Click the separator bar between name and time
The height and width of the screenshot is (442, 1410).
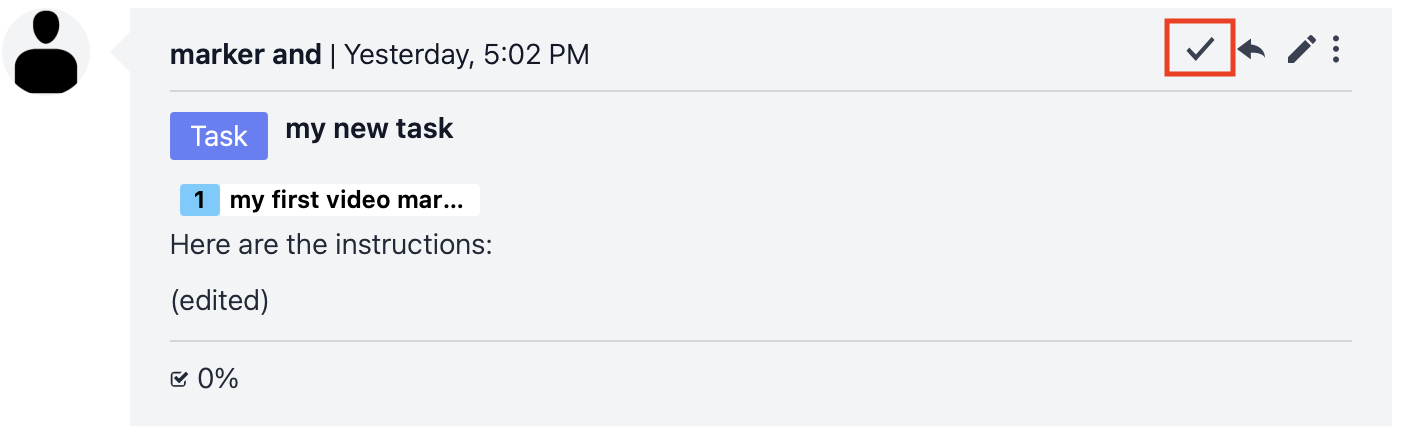coord(332,54)
